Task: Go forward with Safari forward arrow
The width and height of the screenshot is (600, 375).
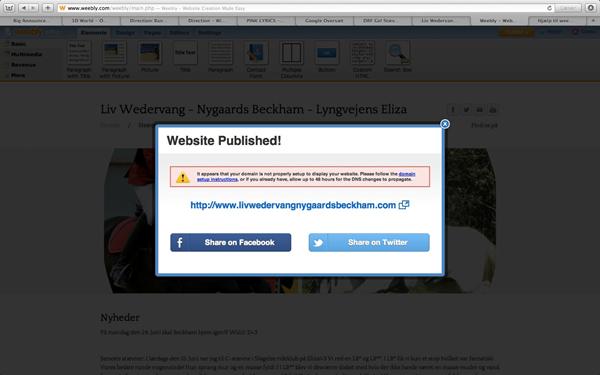Action: (33, 8)
